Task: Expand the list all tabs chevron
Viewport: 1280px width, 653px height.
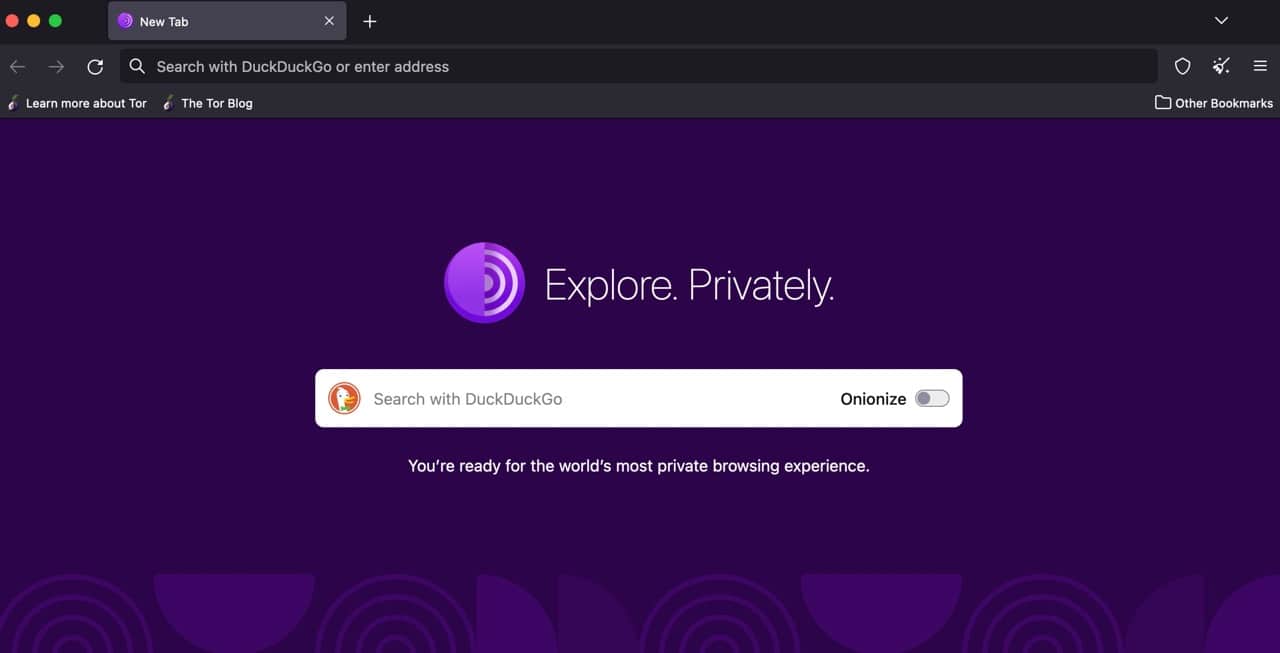Action: pos(1221,21)
